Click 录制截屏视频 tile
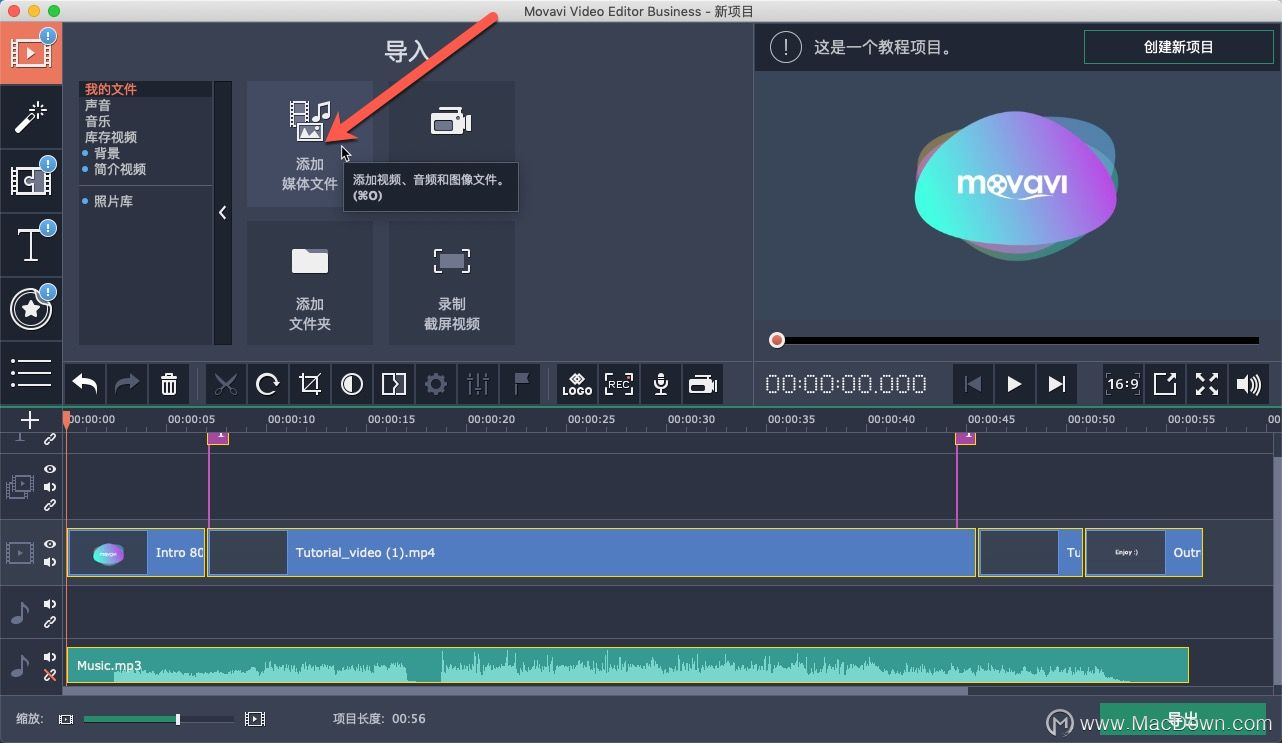 (452, 284)
